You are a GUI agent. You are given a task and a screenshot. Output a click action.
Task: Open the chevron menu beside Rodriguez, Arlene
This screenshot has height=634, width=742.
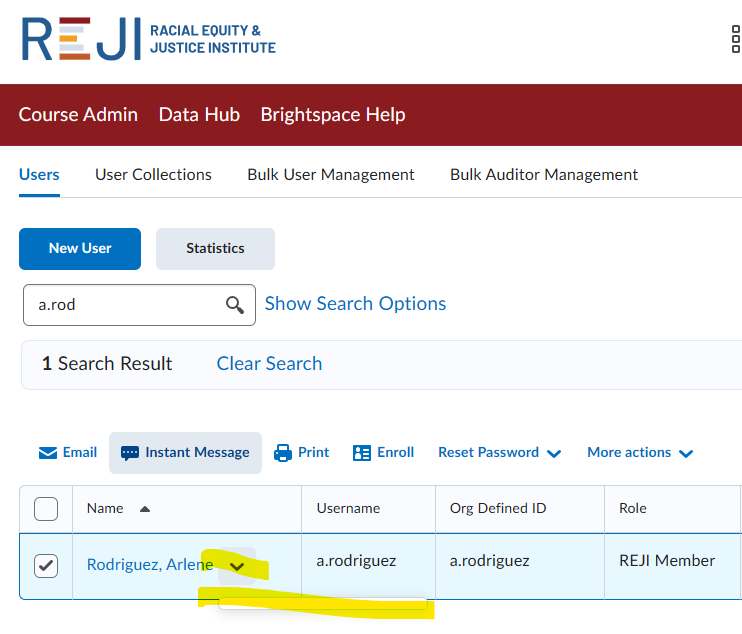237,566
